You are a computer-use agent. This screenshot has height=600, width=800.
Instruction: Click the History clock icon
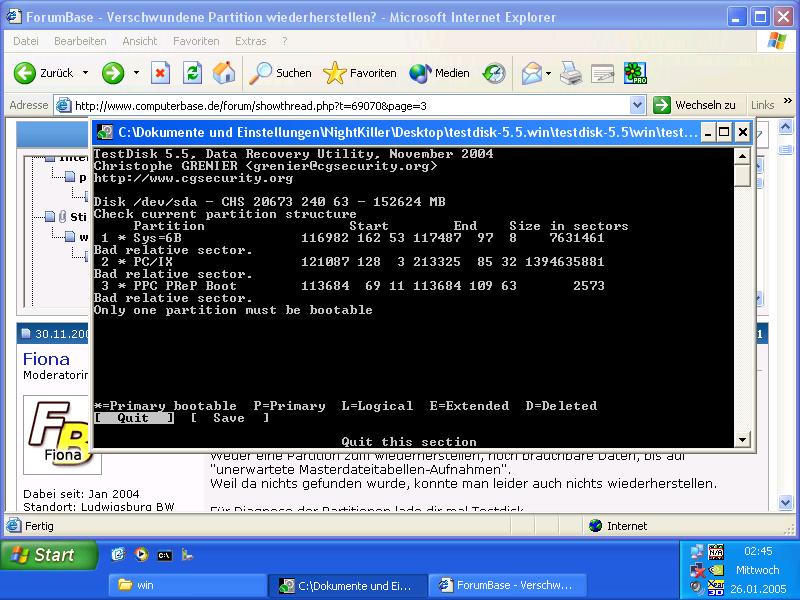coord(494,73)
